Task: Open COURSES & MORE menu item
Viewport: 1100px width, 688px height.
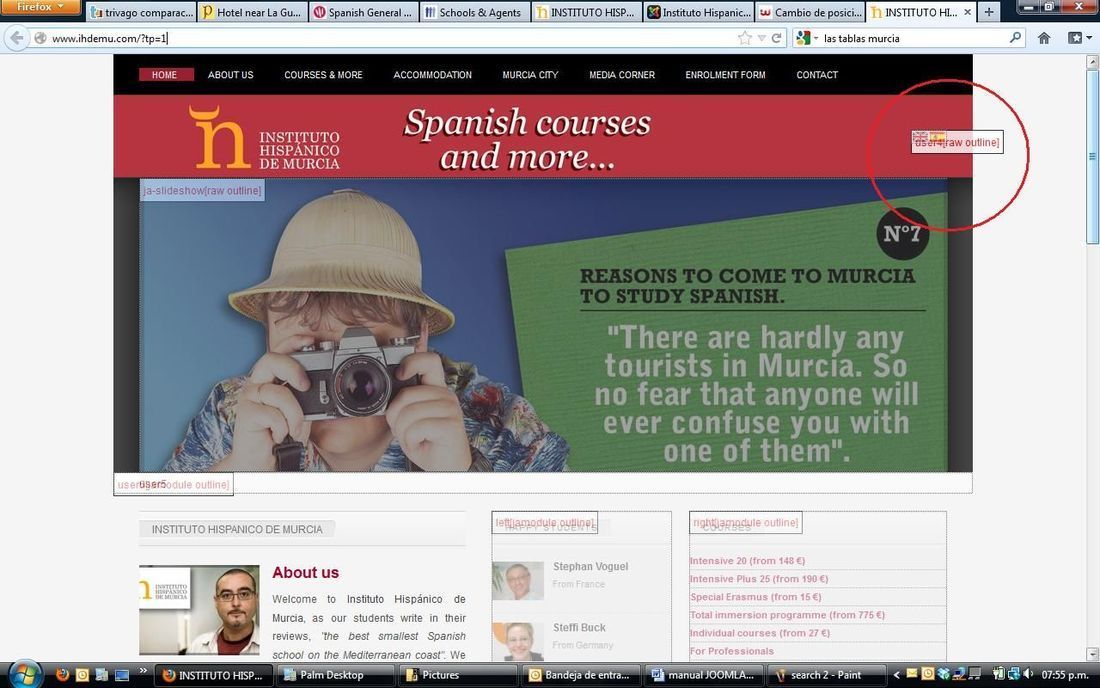Action: (323, 75)
